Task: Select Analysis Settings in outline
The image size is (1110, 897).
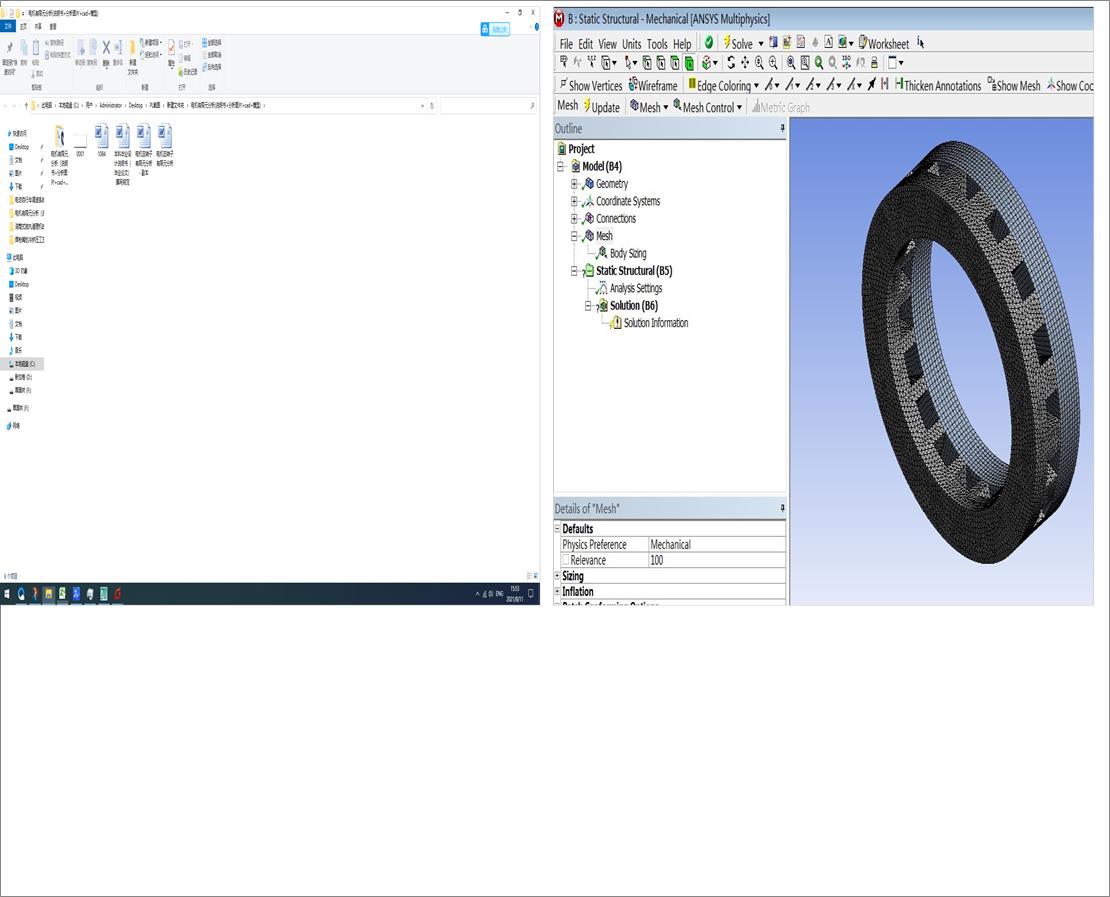Action: [636, 288]
